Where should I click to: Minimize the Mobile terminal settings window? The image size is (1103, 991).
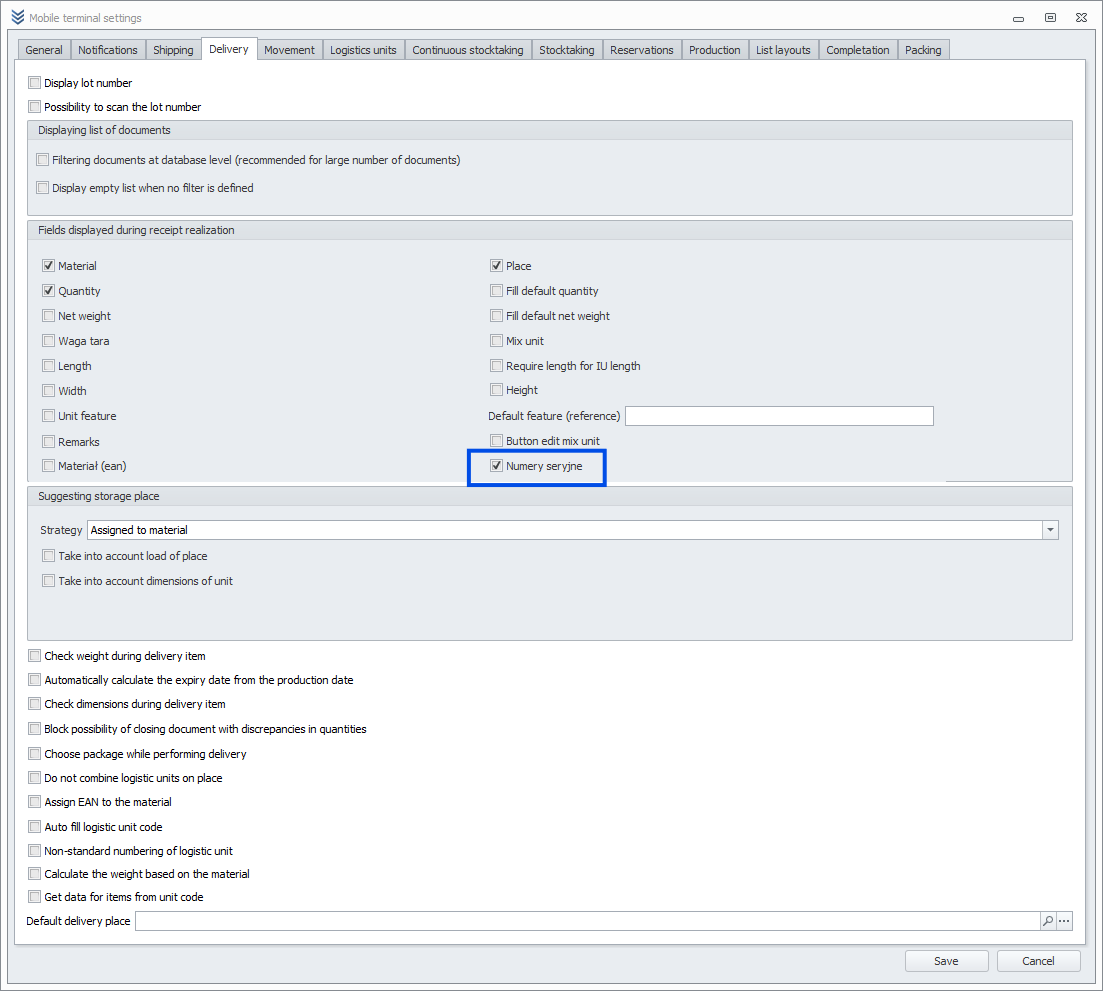[x=1018, y=18]
